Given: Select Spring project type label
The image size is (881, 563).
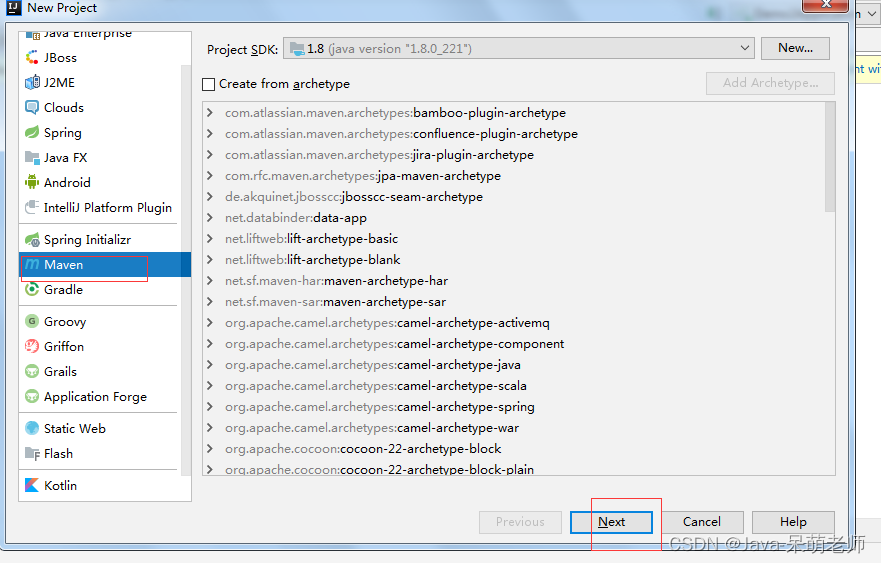Looking at the screenshot, I should 63,133.
